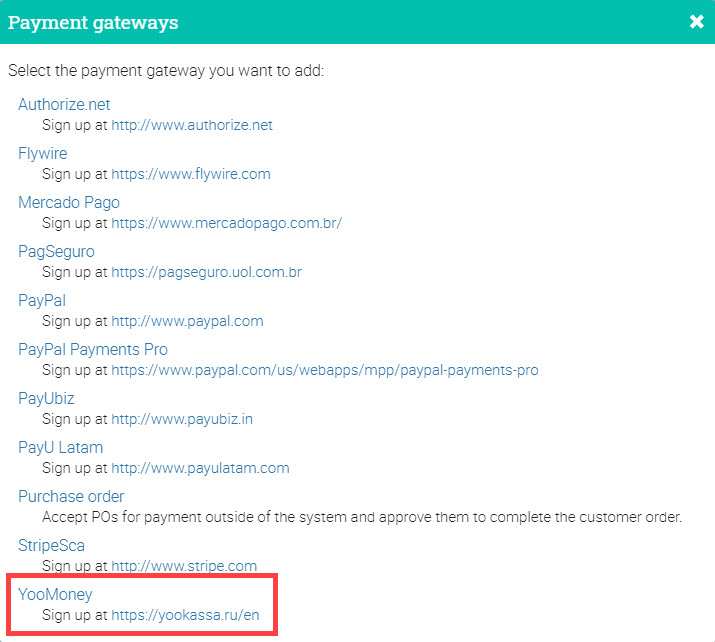Select the PayPal gateway heading
The width and height of the screenshot is (715, 642).
42,300
